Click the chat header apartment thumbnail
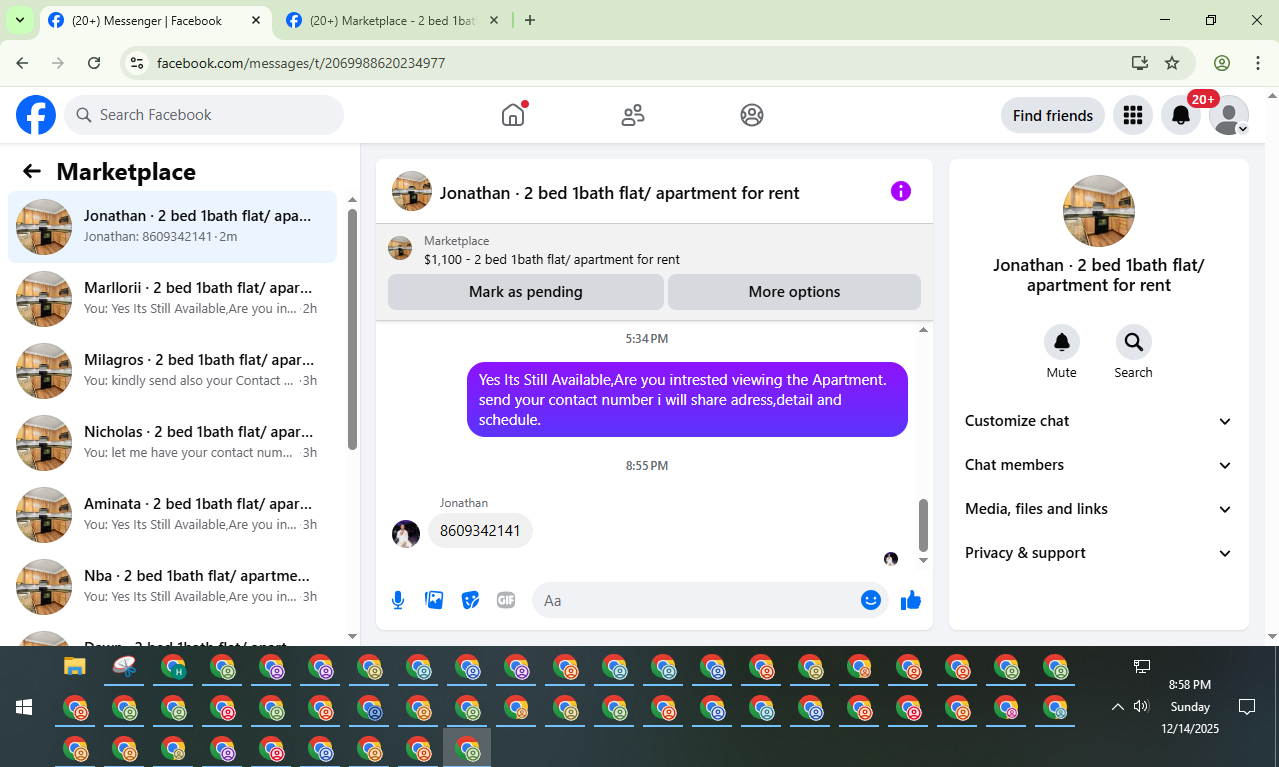The height and width of the screenshot is (767, 1279). pyautogui.click(x=412, y=191)
